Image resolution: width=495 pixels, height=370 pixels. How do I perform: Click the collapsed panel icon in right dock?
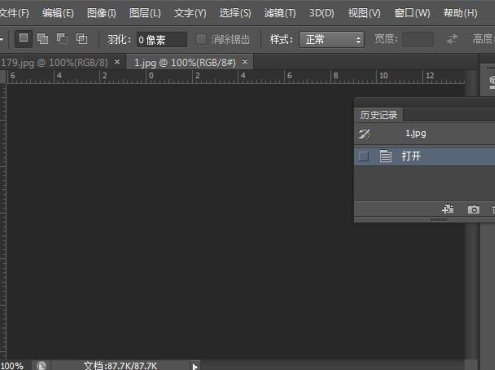[492, 82]
